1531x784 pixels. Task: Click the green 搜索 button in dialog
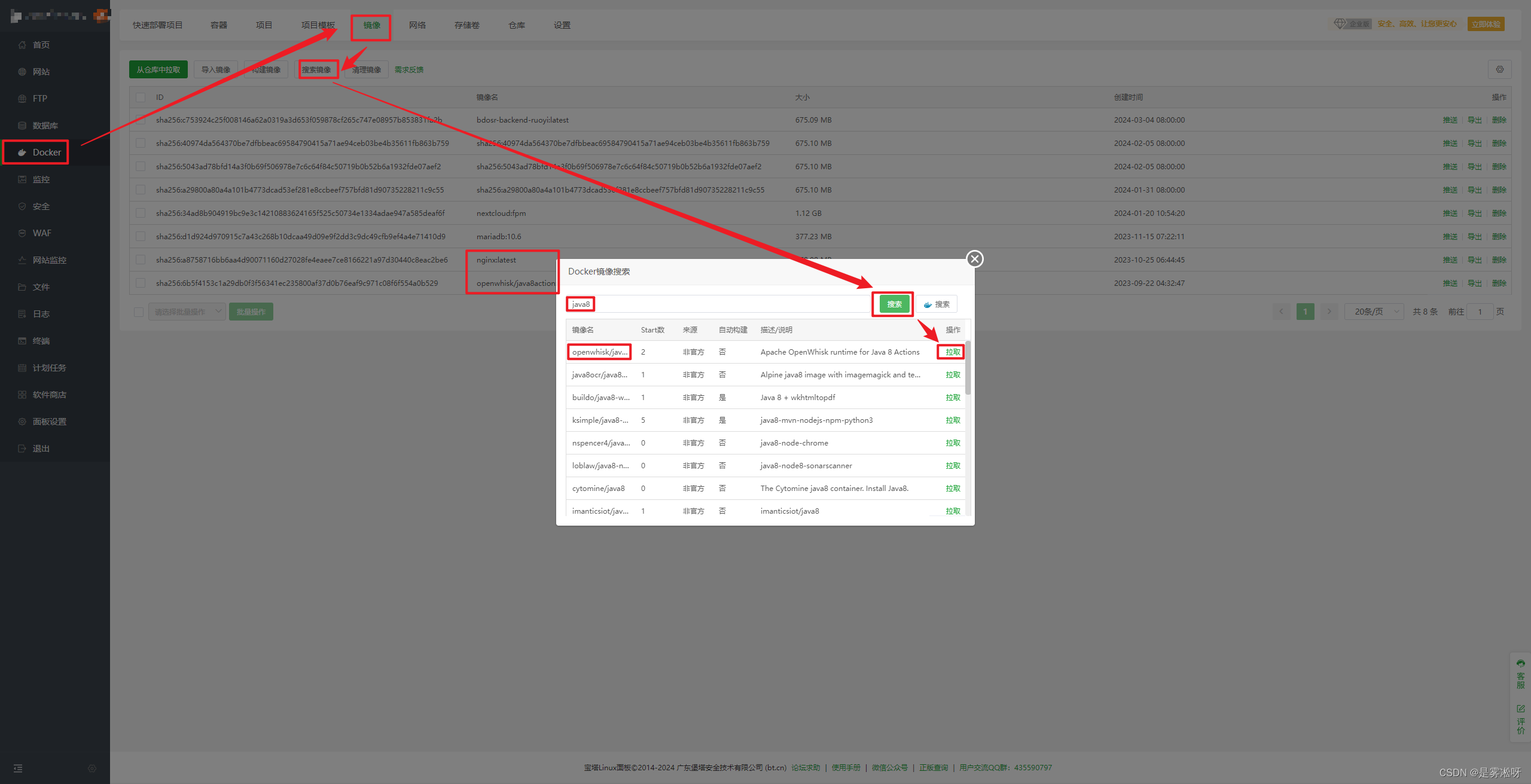point(895,304)
